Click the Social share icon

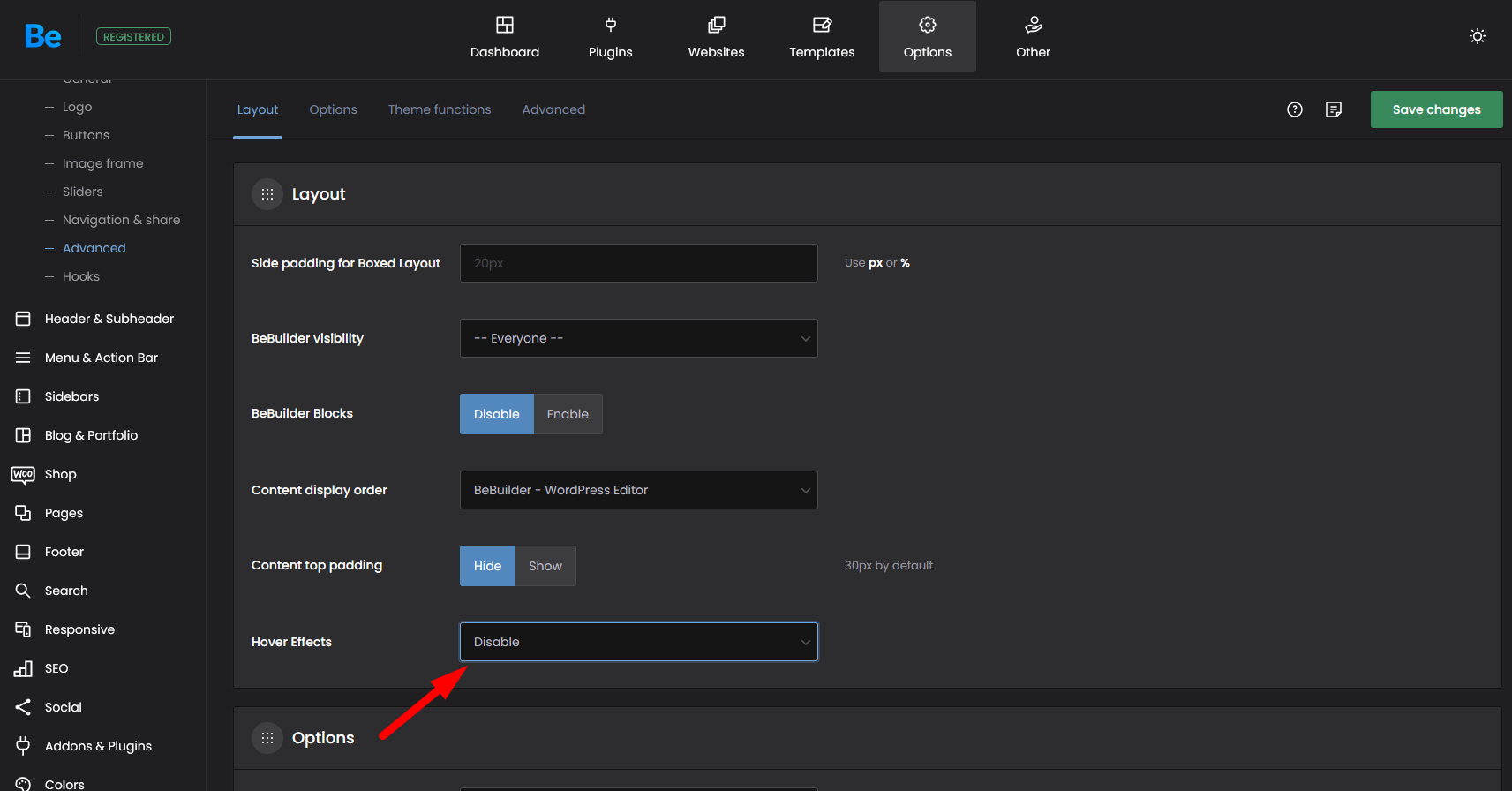coord(23,707)
